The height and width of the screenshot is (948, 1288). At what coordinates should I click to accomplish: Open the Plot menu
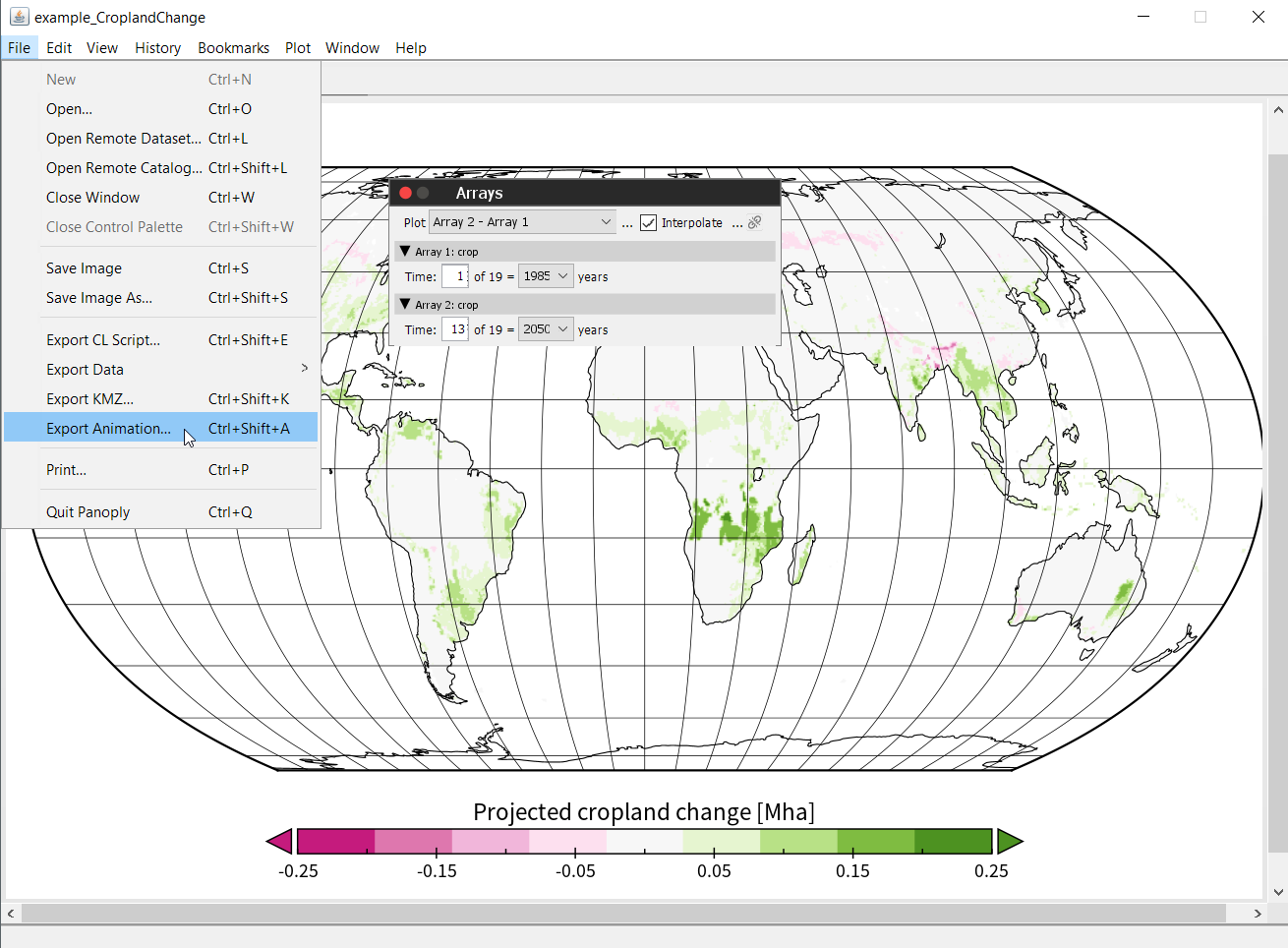tap(298, 47)
